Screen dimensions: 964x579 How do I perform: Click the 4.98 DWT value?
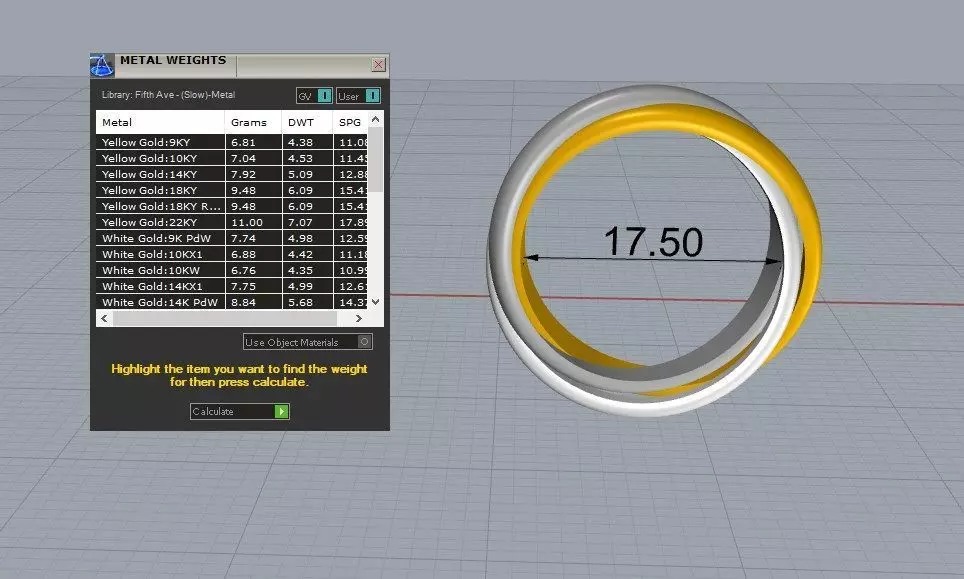point(301,238)
